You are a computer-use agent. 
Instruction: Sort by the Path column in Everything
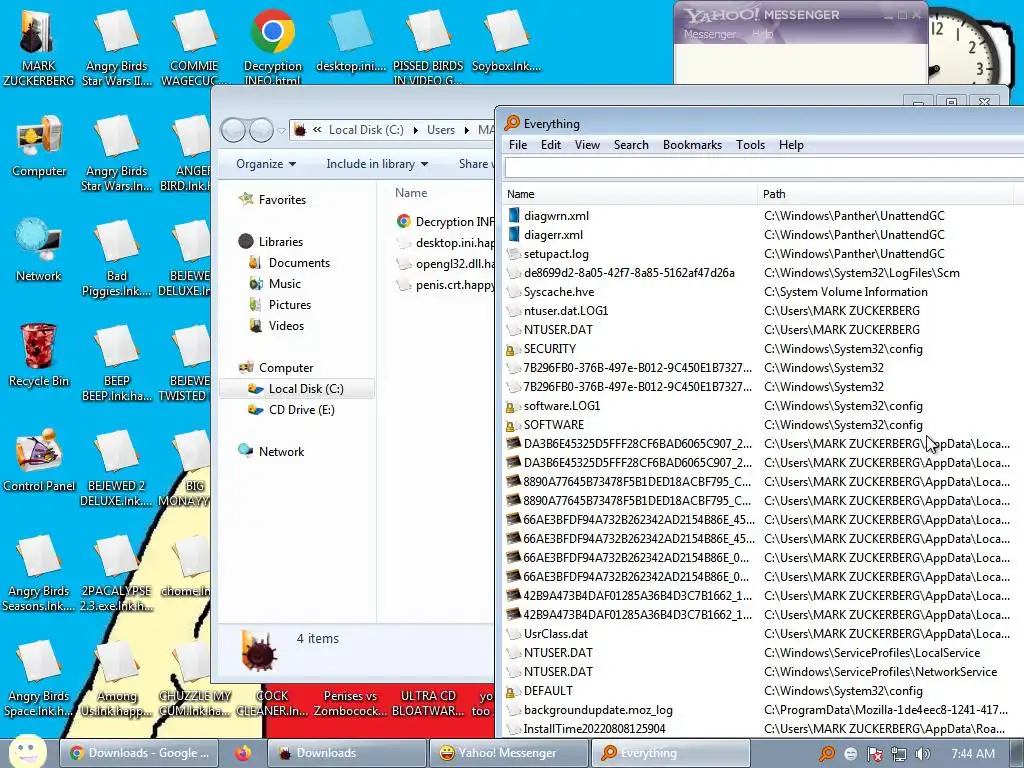(x=888, y=194)
